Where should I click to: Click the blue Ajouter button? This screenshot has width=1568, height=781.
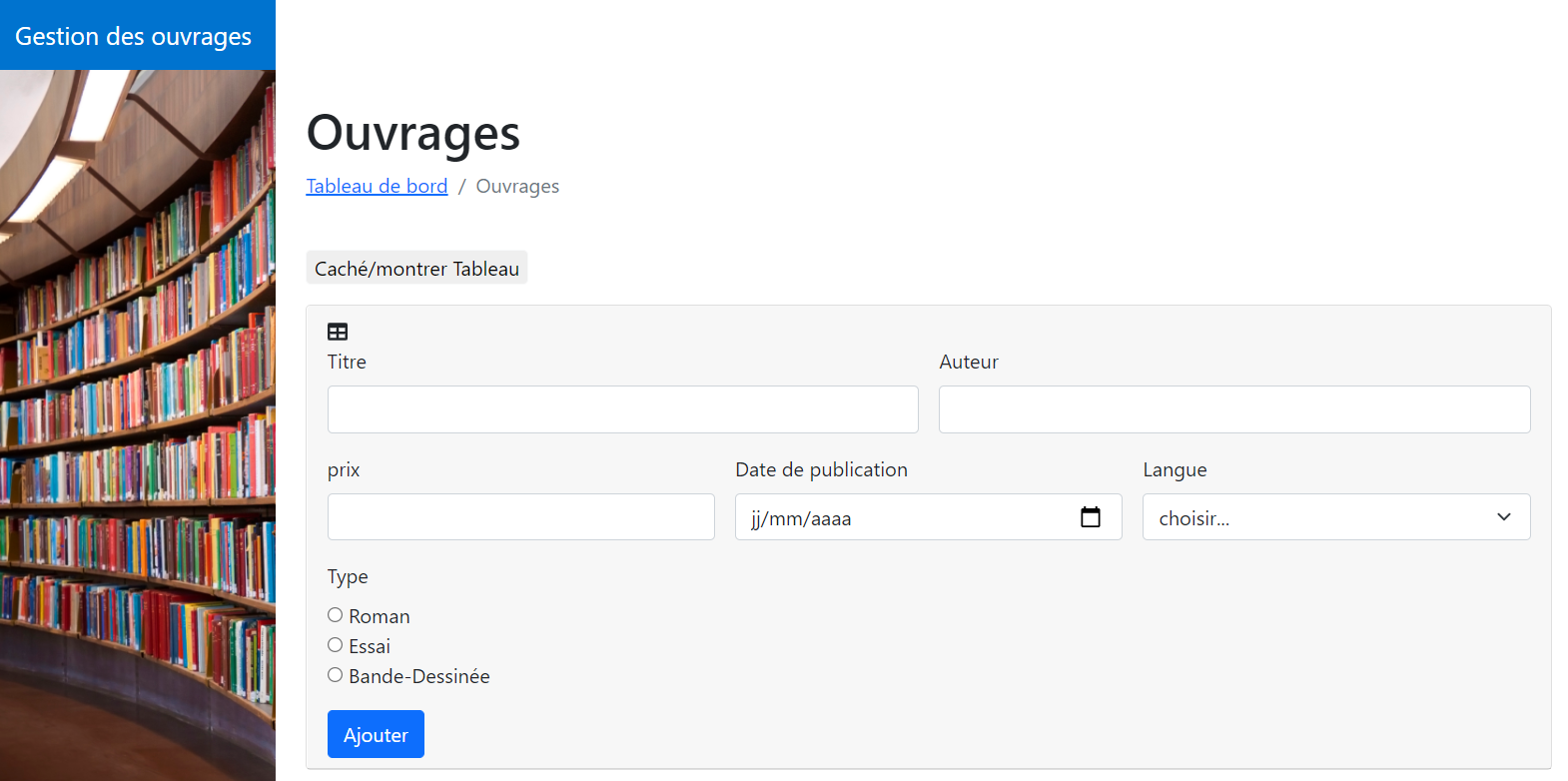[x=376, y=734]
